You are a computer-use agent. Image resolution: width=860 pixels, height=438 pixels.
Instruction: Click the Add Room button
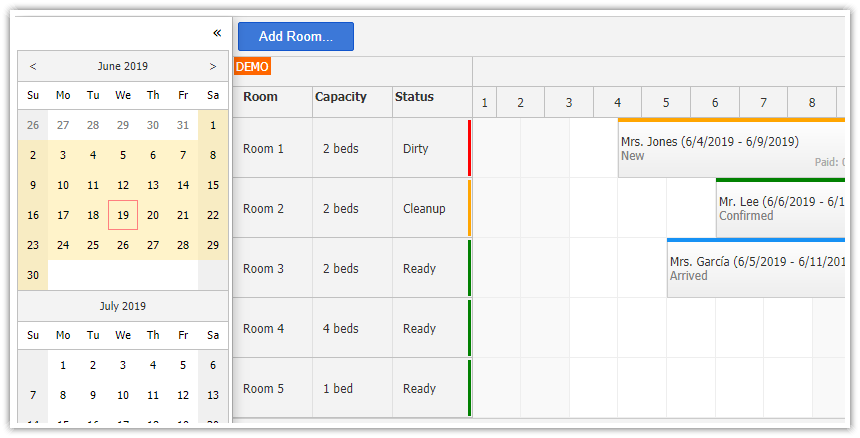296,36
